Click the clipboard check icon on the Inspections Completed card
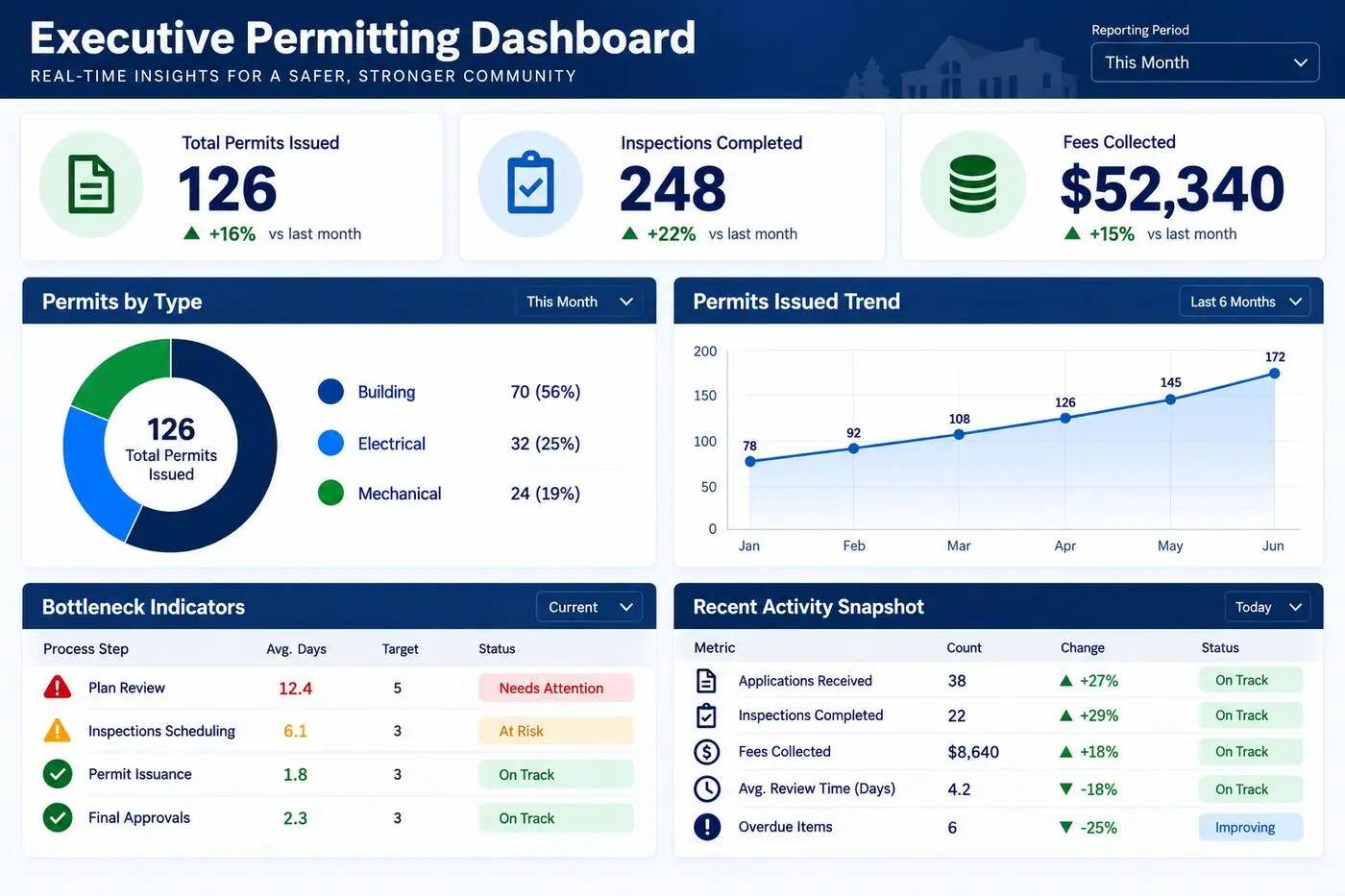Viewport: 1345px width, 896px height. point(530,182)
